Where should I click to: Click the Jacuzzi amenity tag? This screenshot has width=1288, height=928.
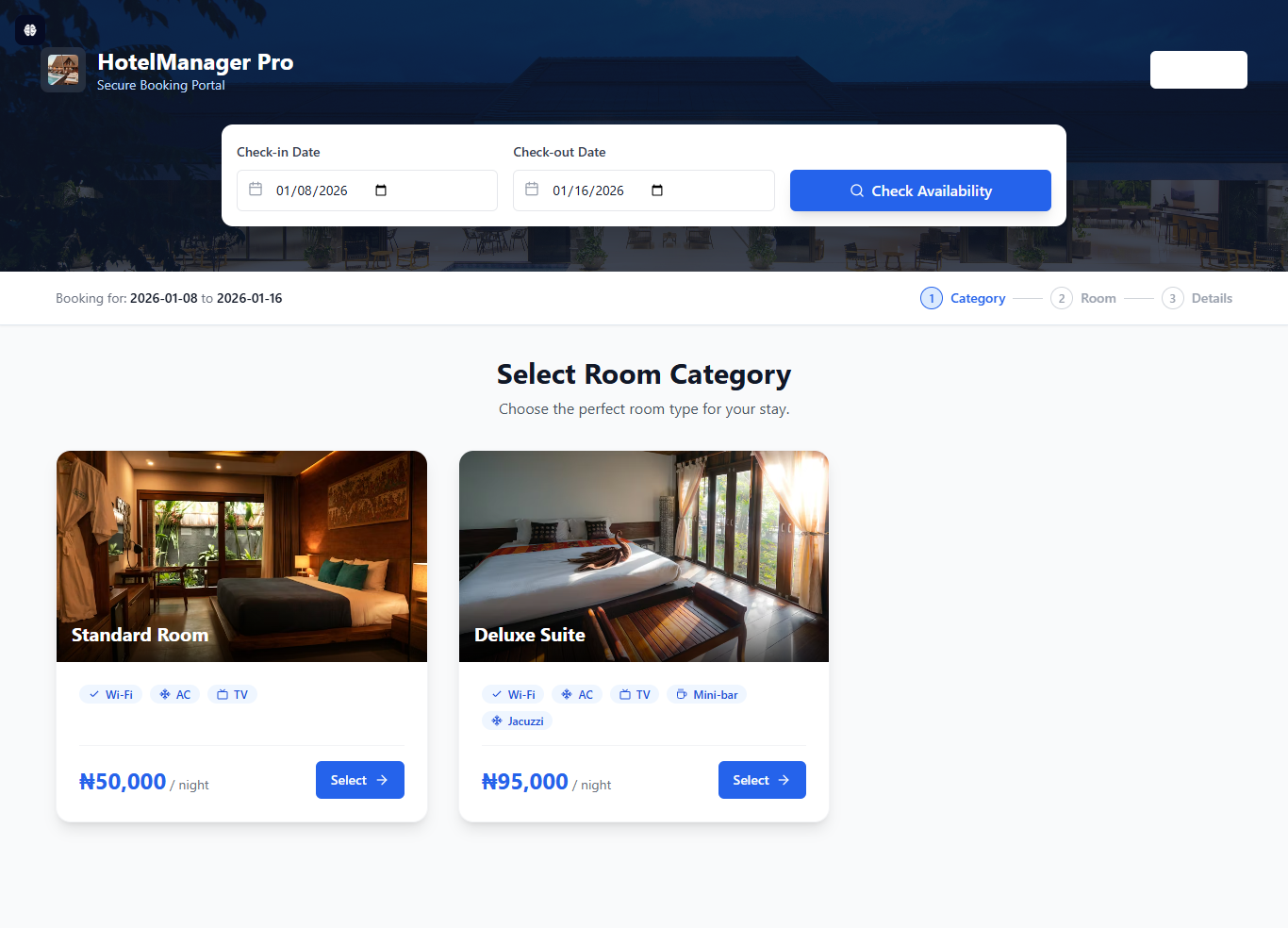(517, 721)
